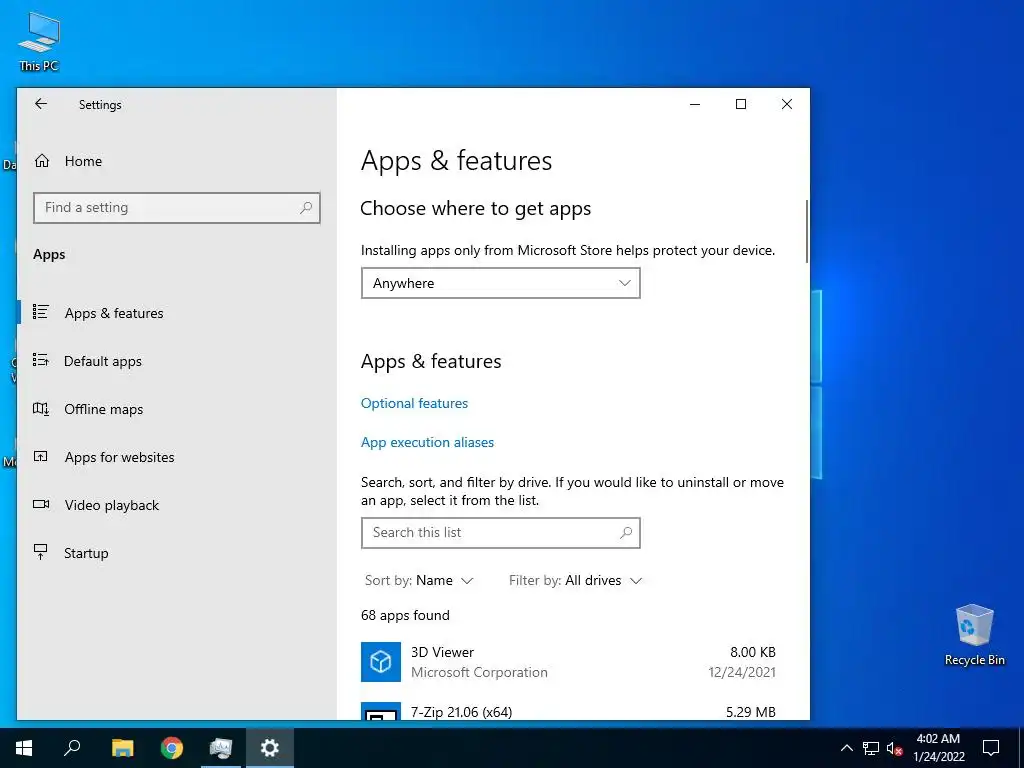Open the monitor app next to Chrome

point(221,748)
